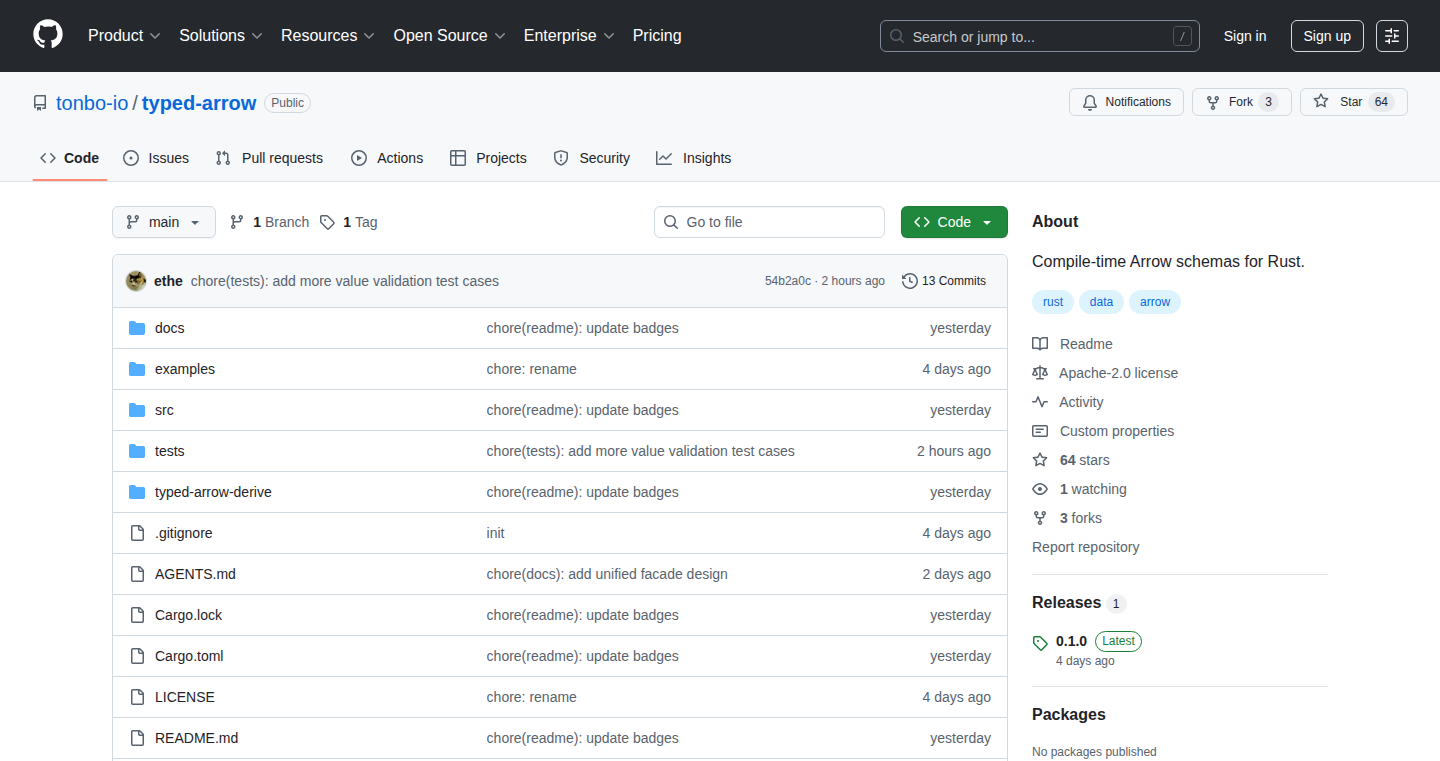Viewport: 1440px width, 761px height.
Task: Click the LICENSE file icon
Action: click(x=137, y=697)
